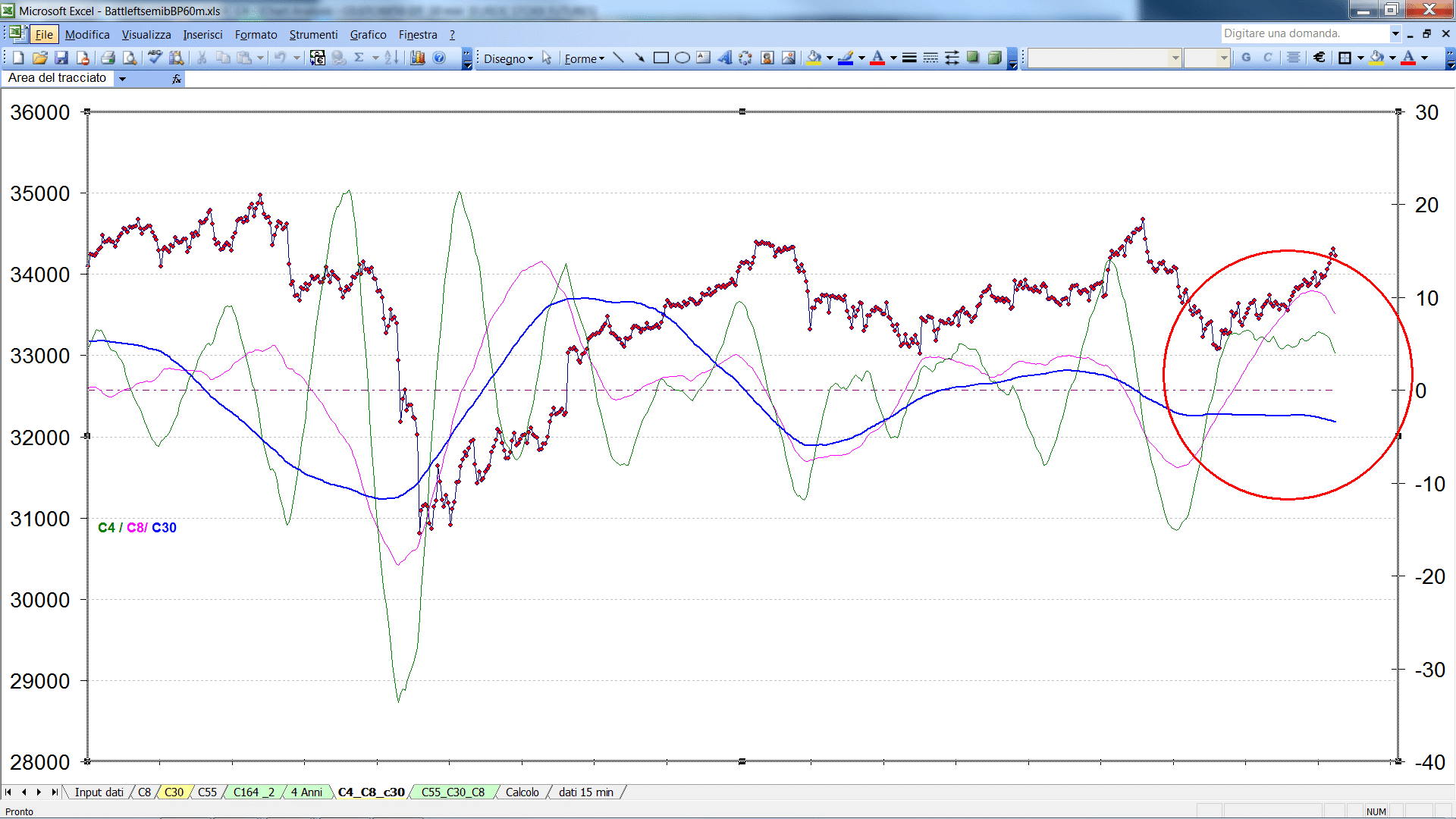Switch to the dati 15 min tab
1456x819 pixels.
(585, 792)
